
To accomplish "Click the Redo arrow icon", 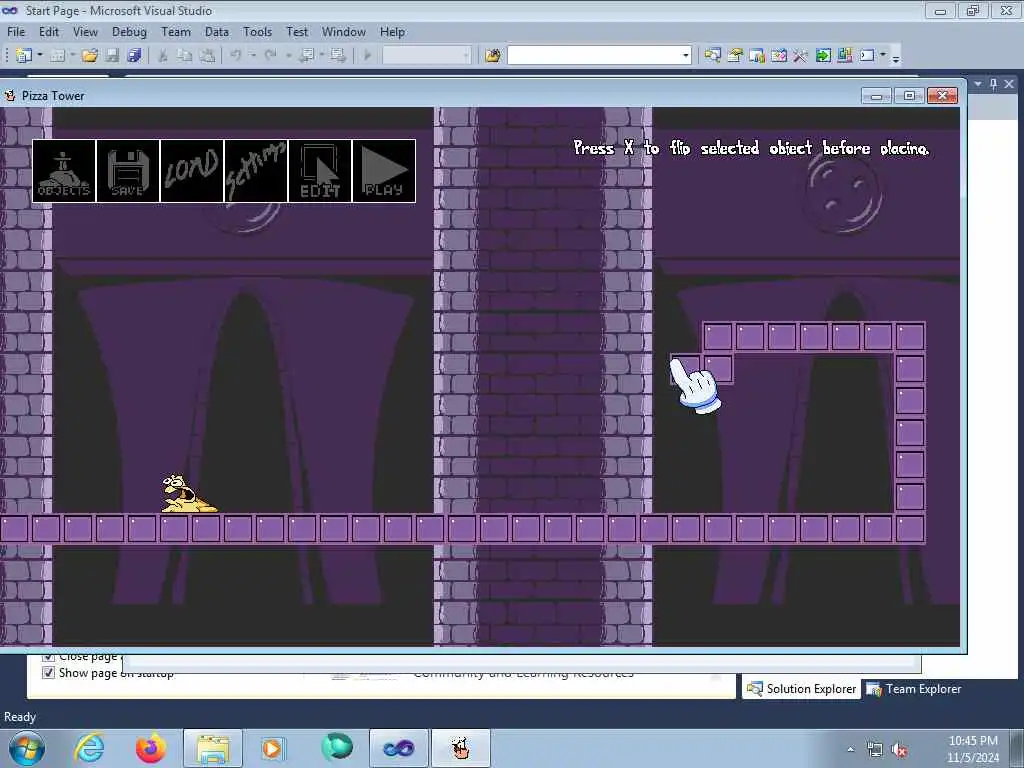I will [x=270, y=56].
